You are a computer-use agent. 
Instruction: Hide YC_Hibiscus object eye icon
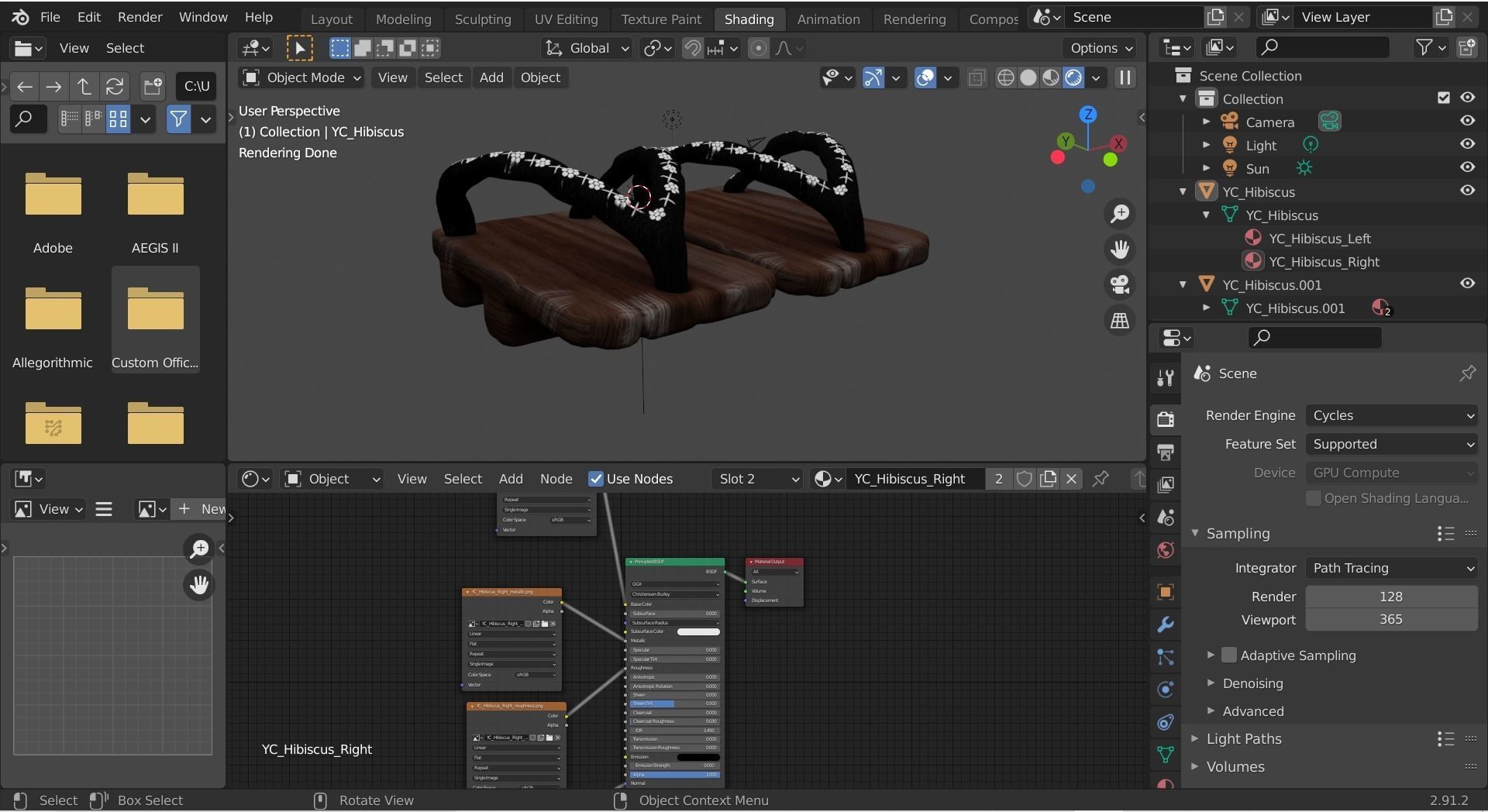click(x=1467, y=191)
